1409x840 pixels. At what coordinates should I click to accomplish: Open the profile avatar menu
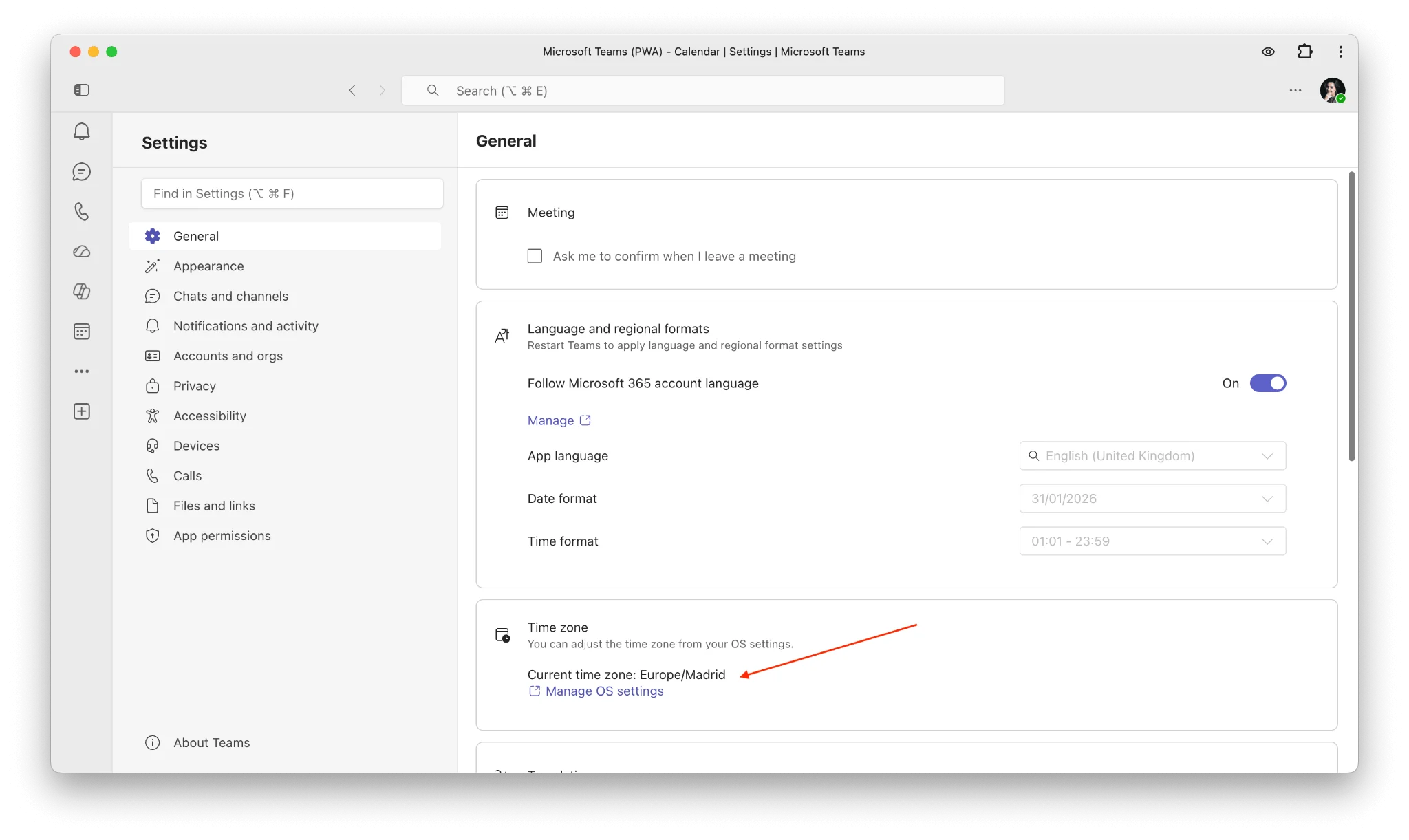click(x=1333, y=90)
